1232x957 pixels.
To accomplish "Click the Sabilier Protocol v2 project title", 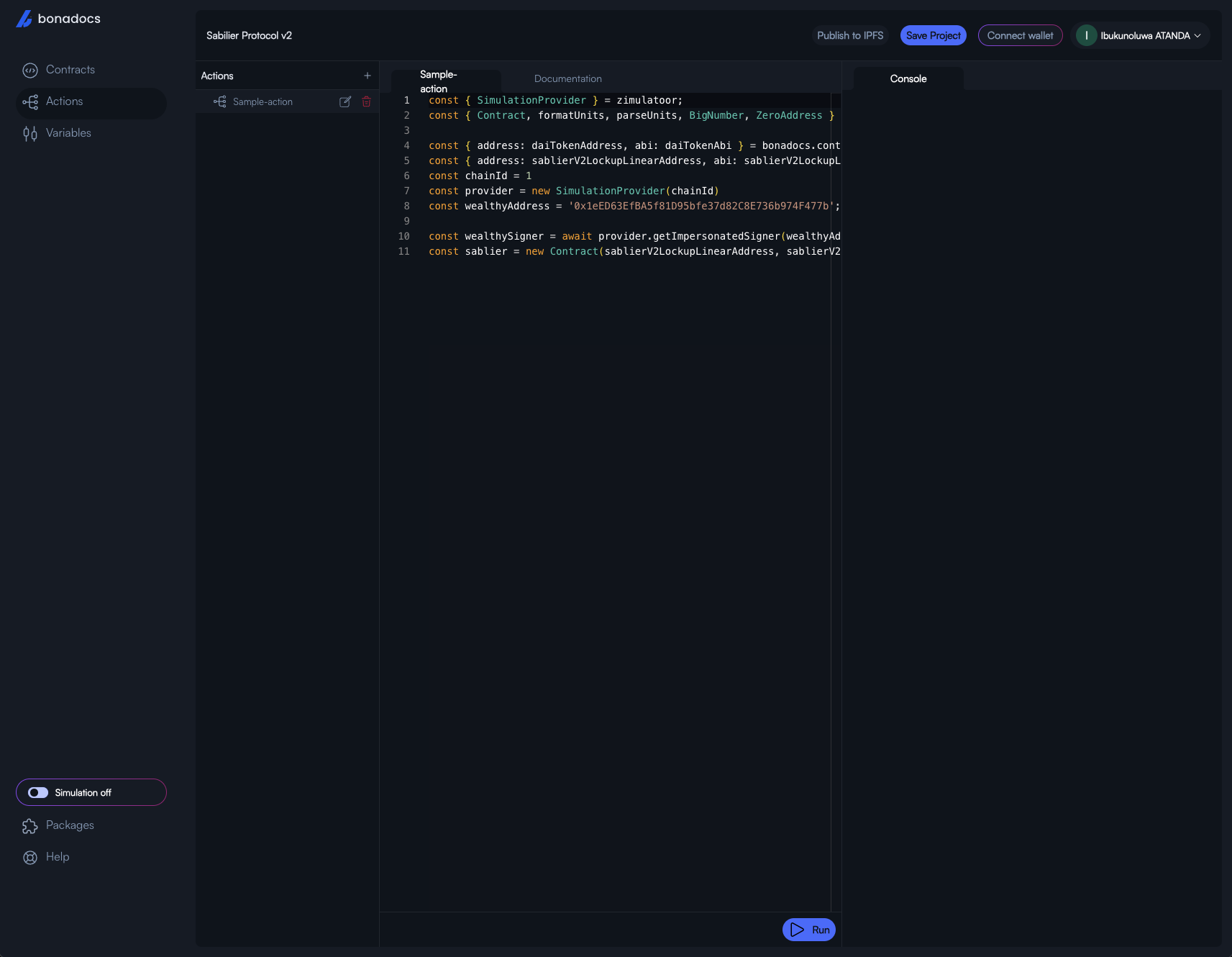I will click(x=249, y=35).
